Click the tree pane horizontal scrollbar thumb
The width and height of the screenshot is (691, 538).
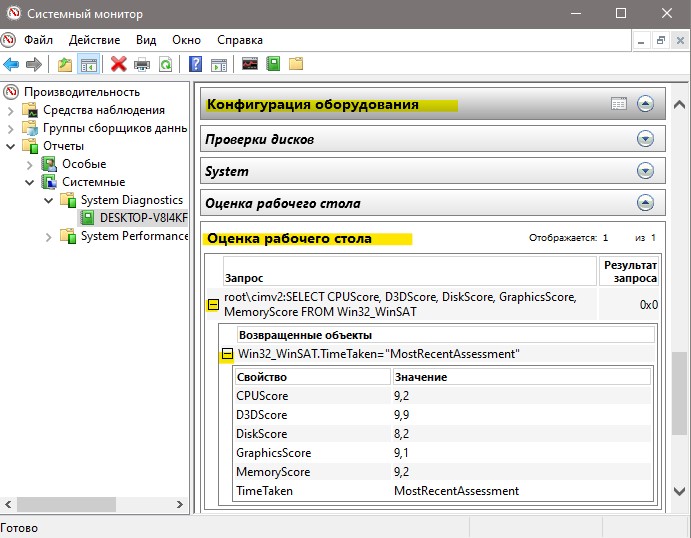click(67, 504)
